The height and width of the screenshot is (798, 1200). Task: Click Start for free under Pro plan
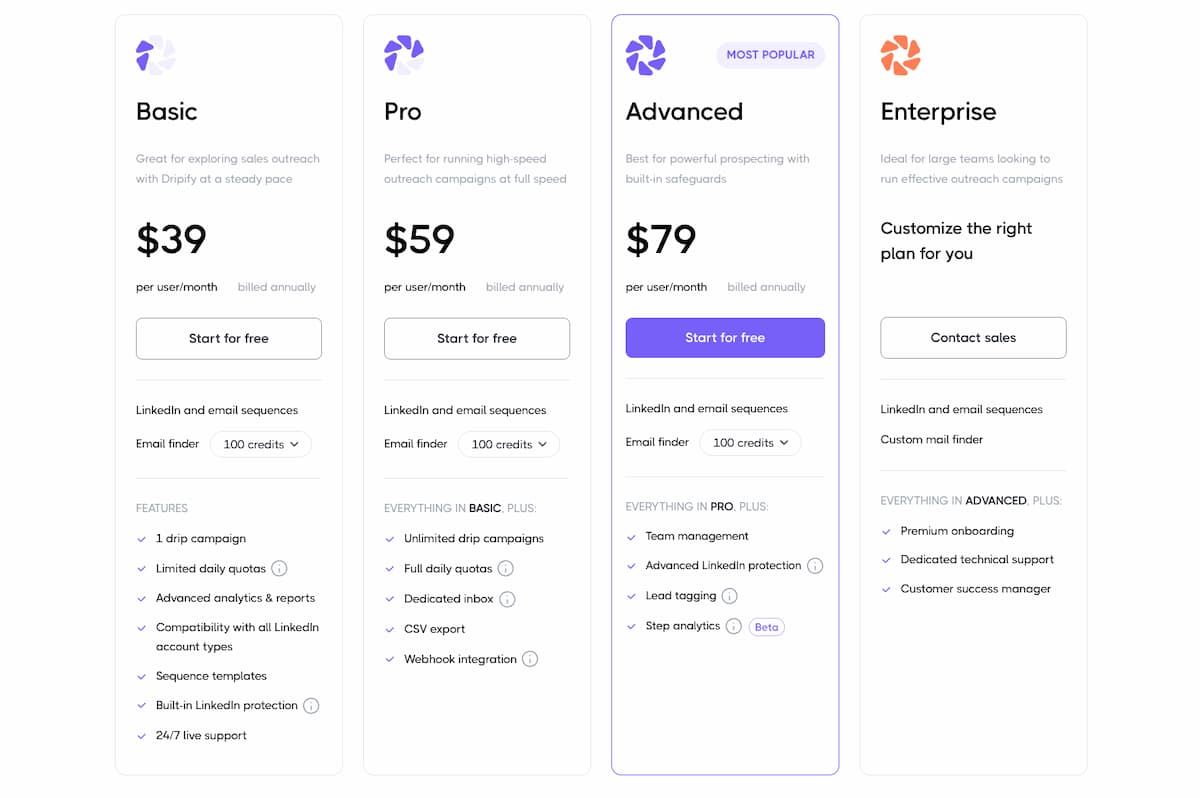pyautogui.click(x=477, y=339)
